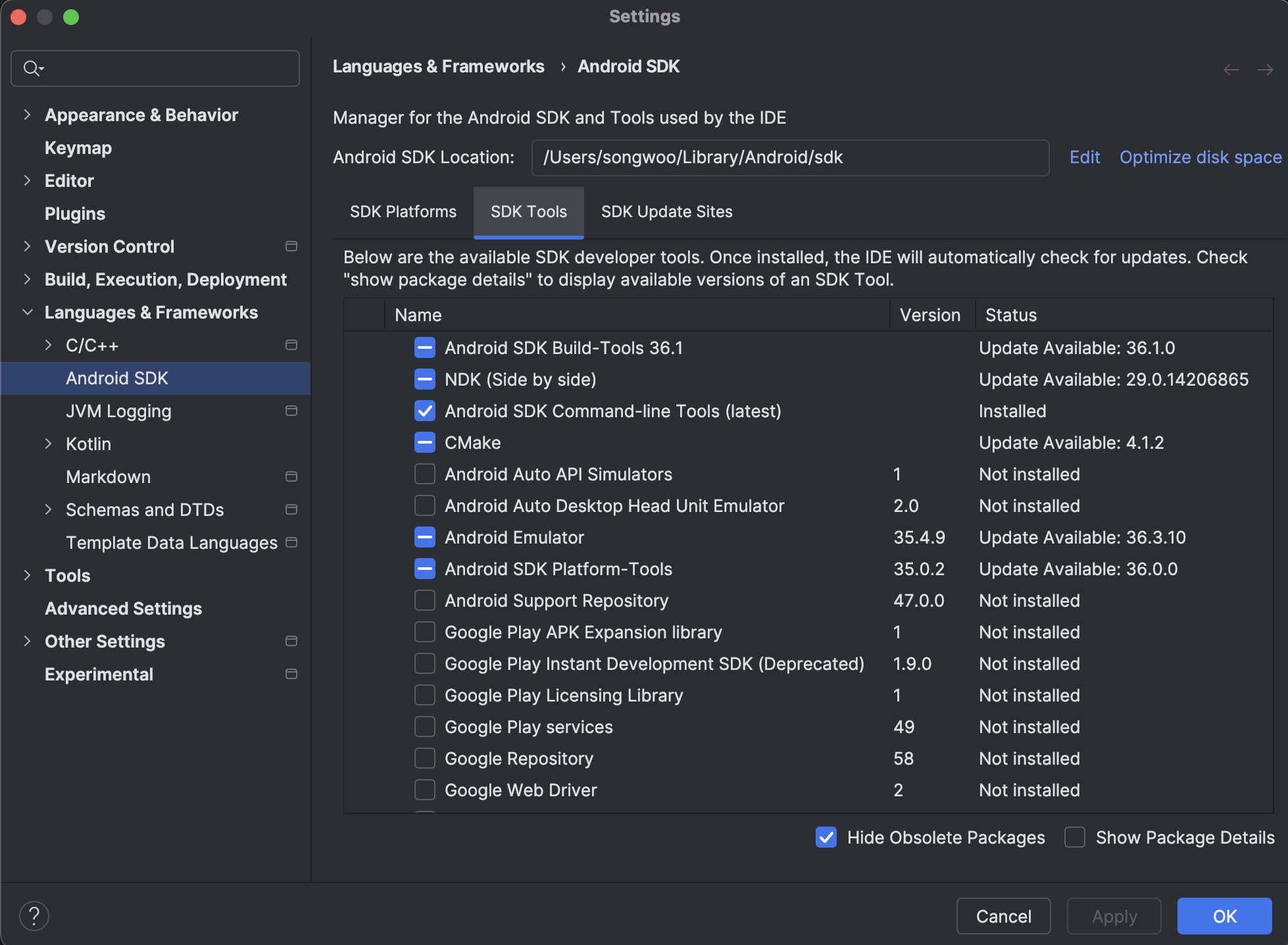Screen dimensions: 1288x945
Task: Click the search magnifier icon
Action: point(32,68)
